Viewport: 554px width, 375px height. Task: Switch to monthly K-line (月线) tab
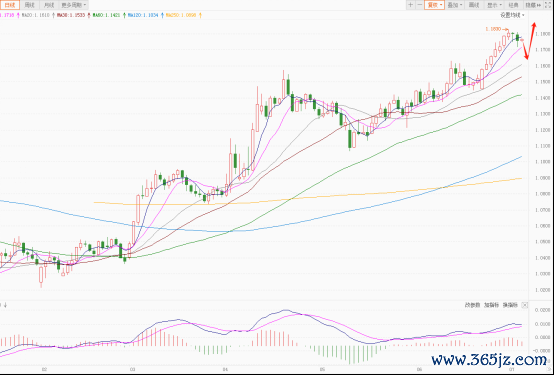(49, 5)
